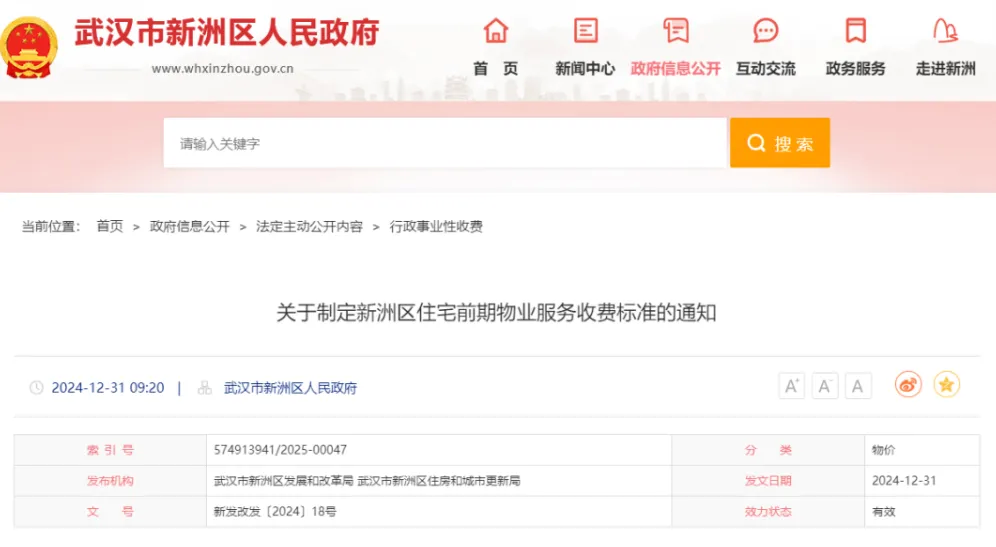Click the bookmark icon above 政务服务

(x=855, y=31)
